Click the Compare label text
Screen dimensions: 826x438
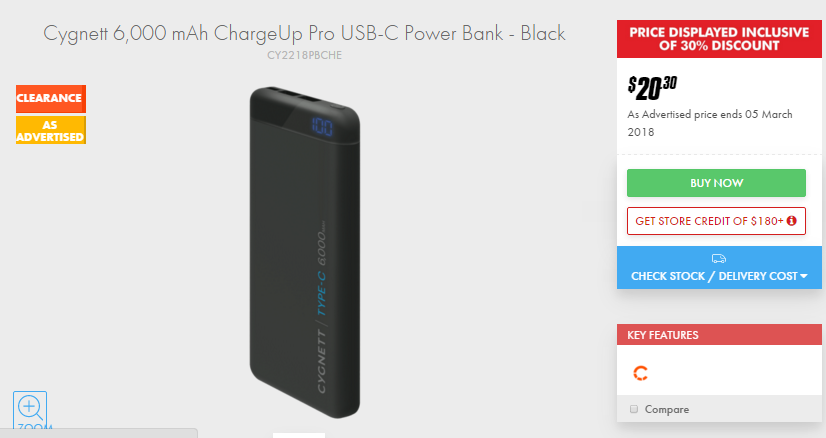click(666, 410)
